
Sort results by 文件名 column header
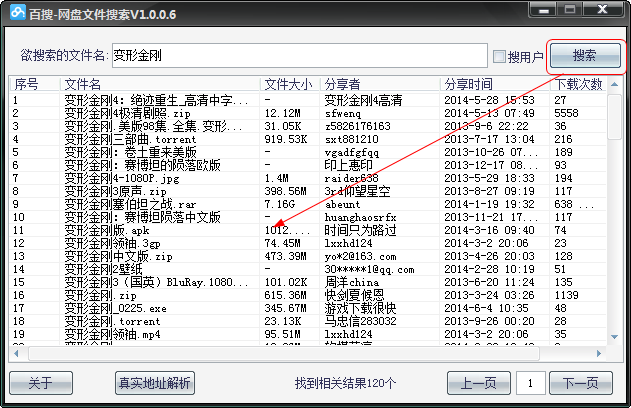(x=160, y=84)
